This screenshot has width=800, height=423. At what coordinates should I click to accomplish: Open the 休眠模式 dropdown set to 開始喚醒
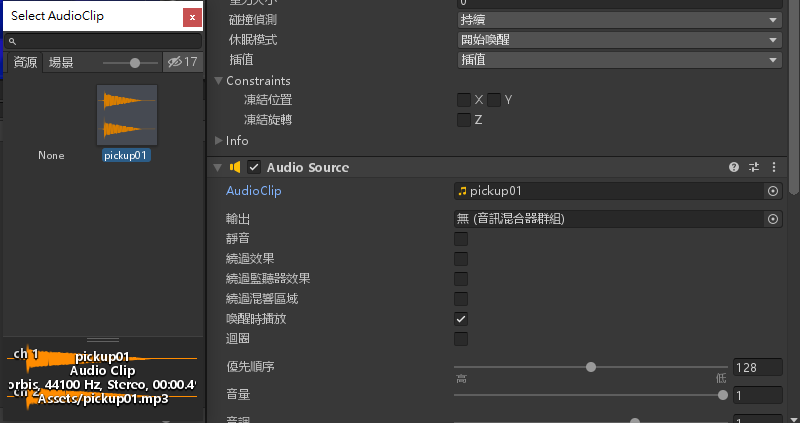[617, 40]
